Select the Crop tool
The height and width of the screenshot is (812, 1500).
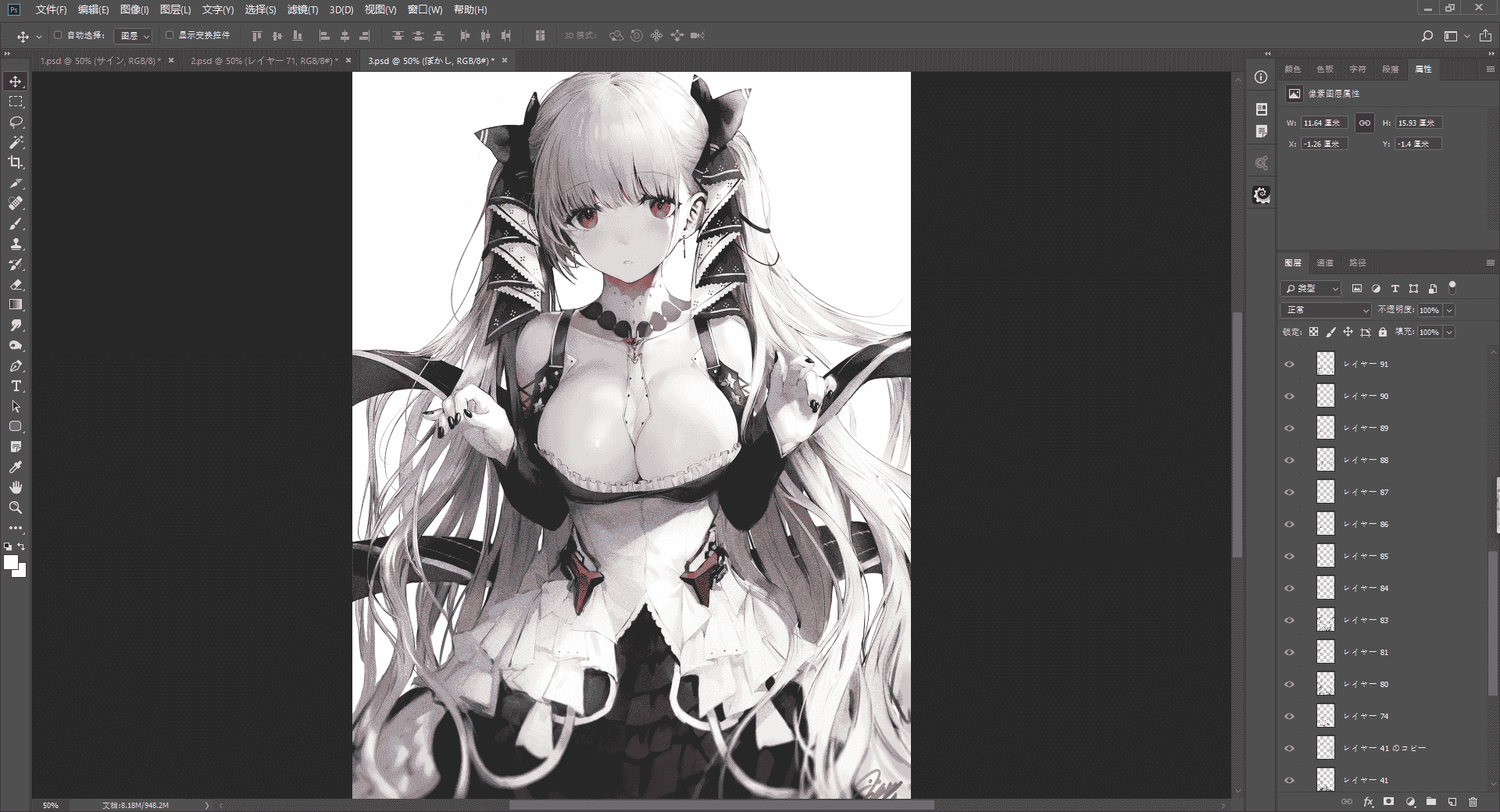(x=16, y=162)
